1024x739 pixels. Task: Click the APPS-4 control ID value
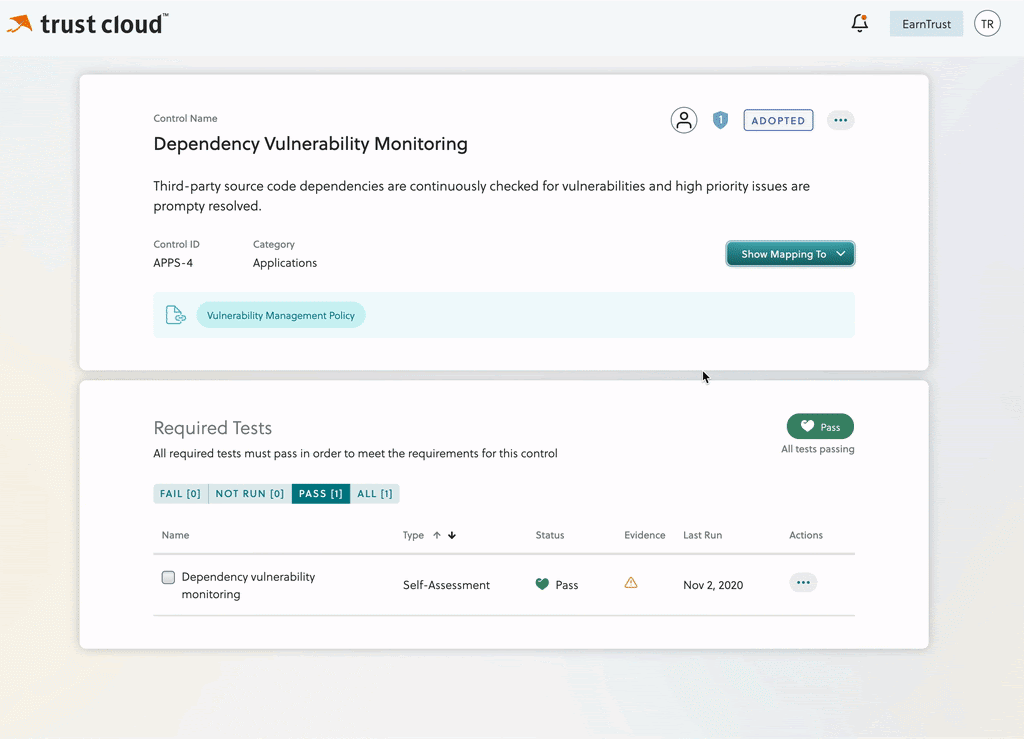[x=173, y=263]
